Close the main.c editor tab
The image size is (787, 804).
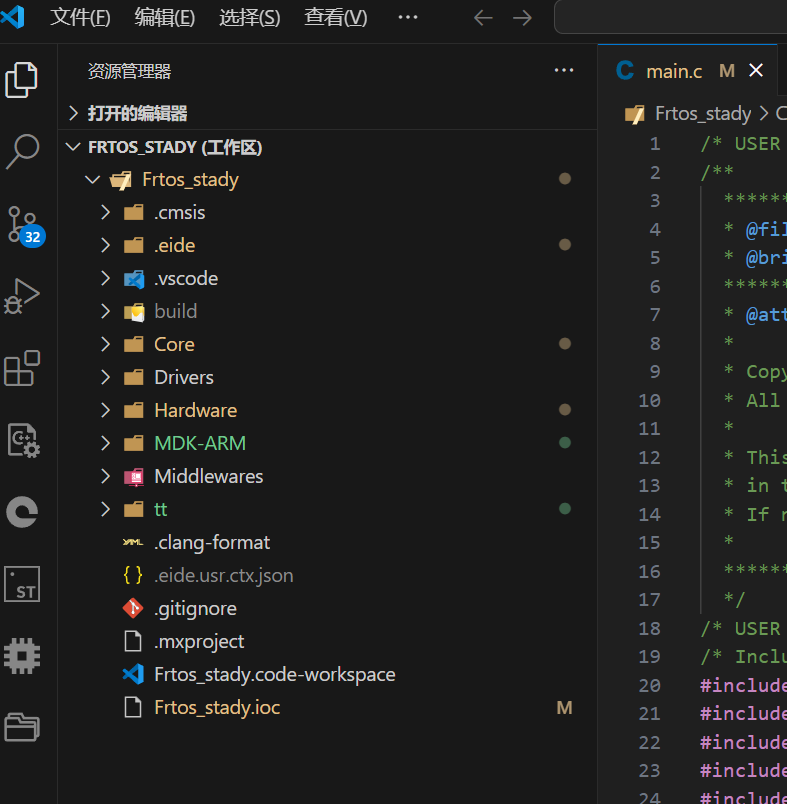[756, 70]
